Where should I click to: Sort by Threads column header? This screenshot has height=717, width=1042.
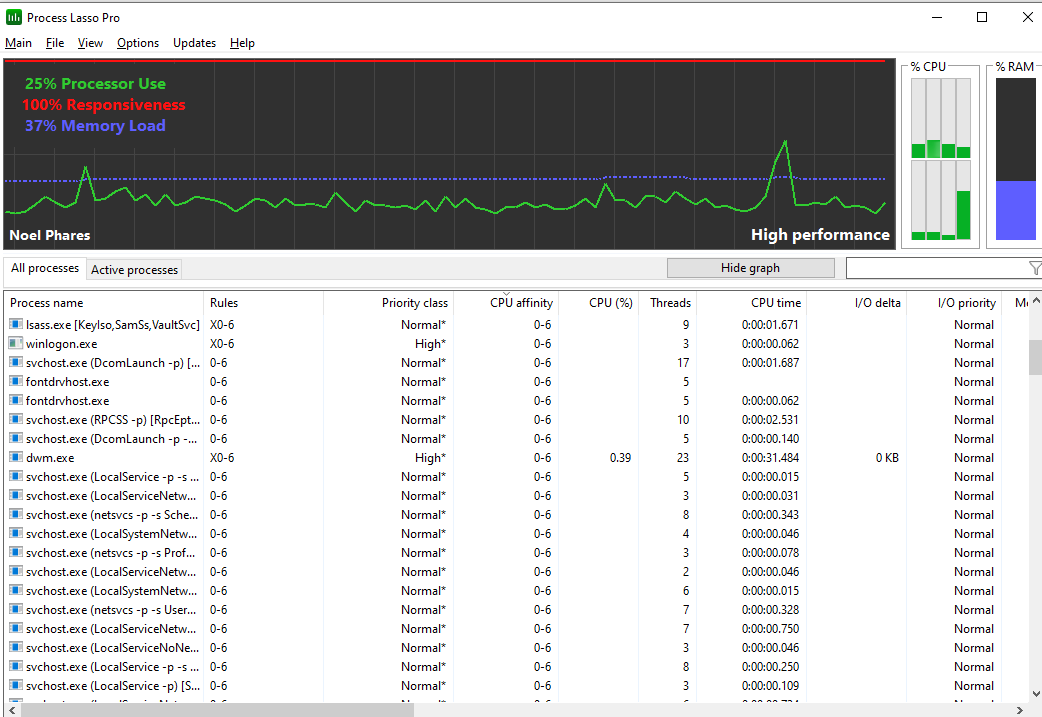[667, 302]
